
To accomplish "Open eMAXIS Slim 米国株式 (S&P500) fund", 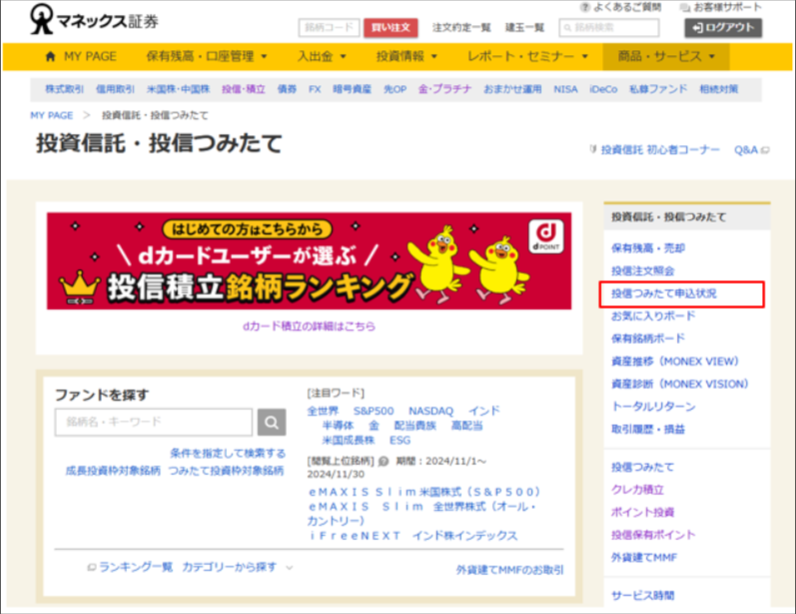I will click(x=425, y=492).
